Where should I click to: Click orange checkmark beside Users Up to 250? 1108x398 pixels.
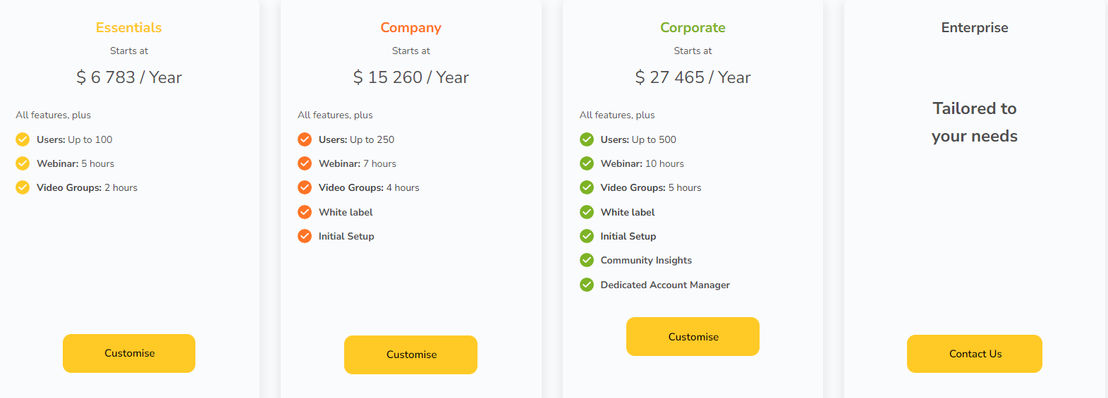305,139
